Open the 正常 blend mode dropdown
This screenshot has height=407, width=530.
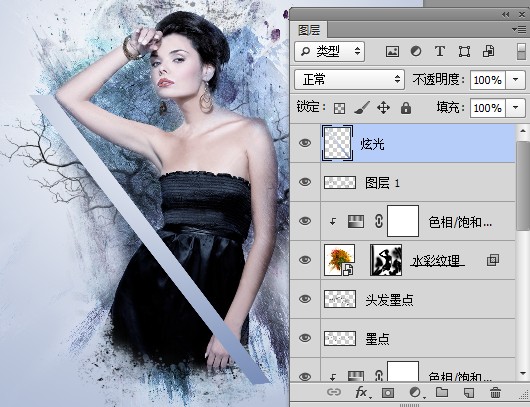[350, 80]
